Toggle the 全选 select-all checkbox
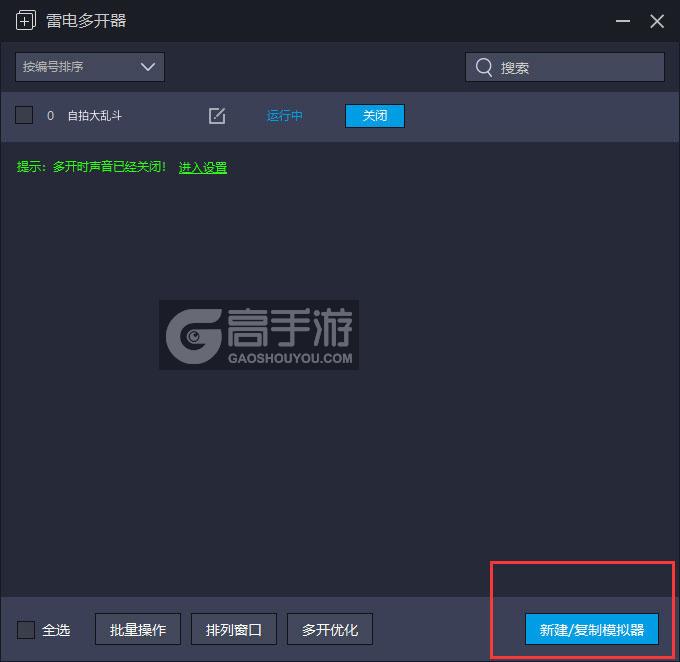This screenshot has width=680, height=662. (26, 629)
